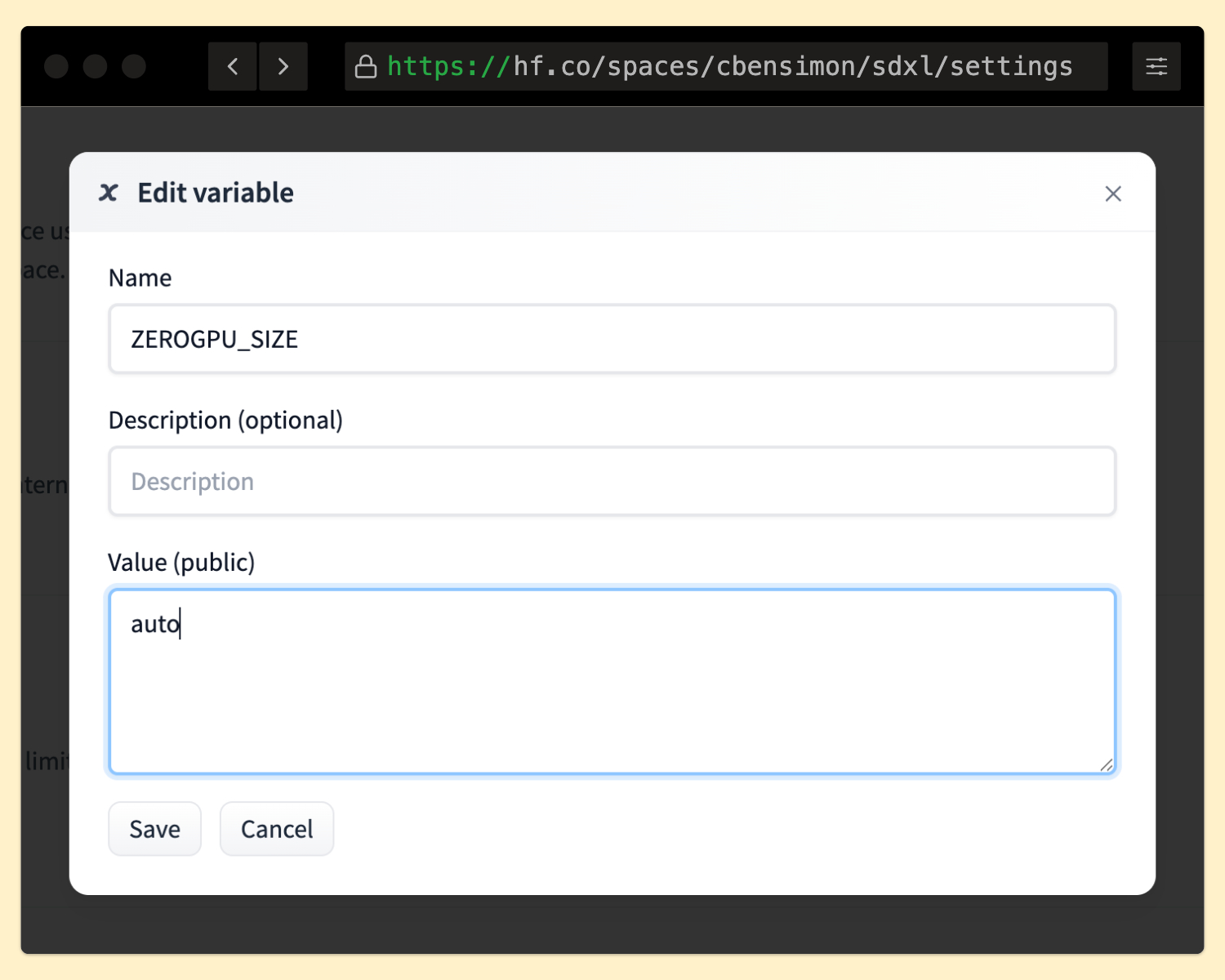Close the Edit variable dialog with X
Screen dimensions: 1225x980
[1112, 194]
